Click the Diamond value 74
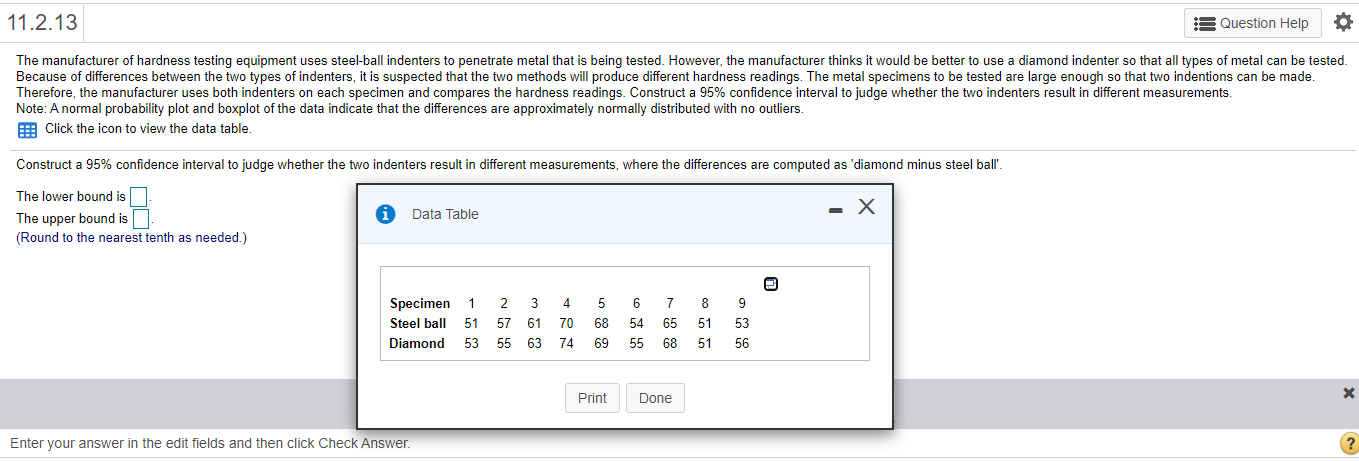 point(566,343)
